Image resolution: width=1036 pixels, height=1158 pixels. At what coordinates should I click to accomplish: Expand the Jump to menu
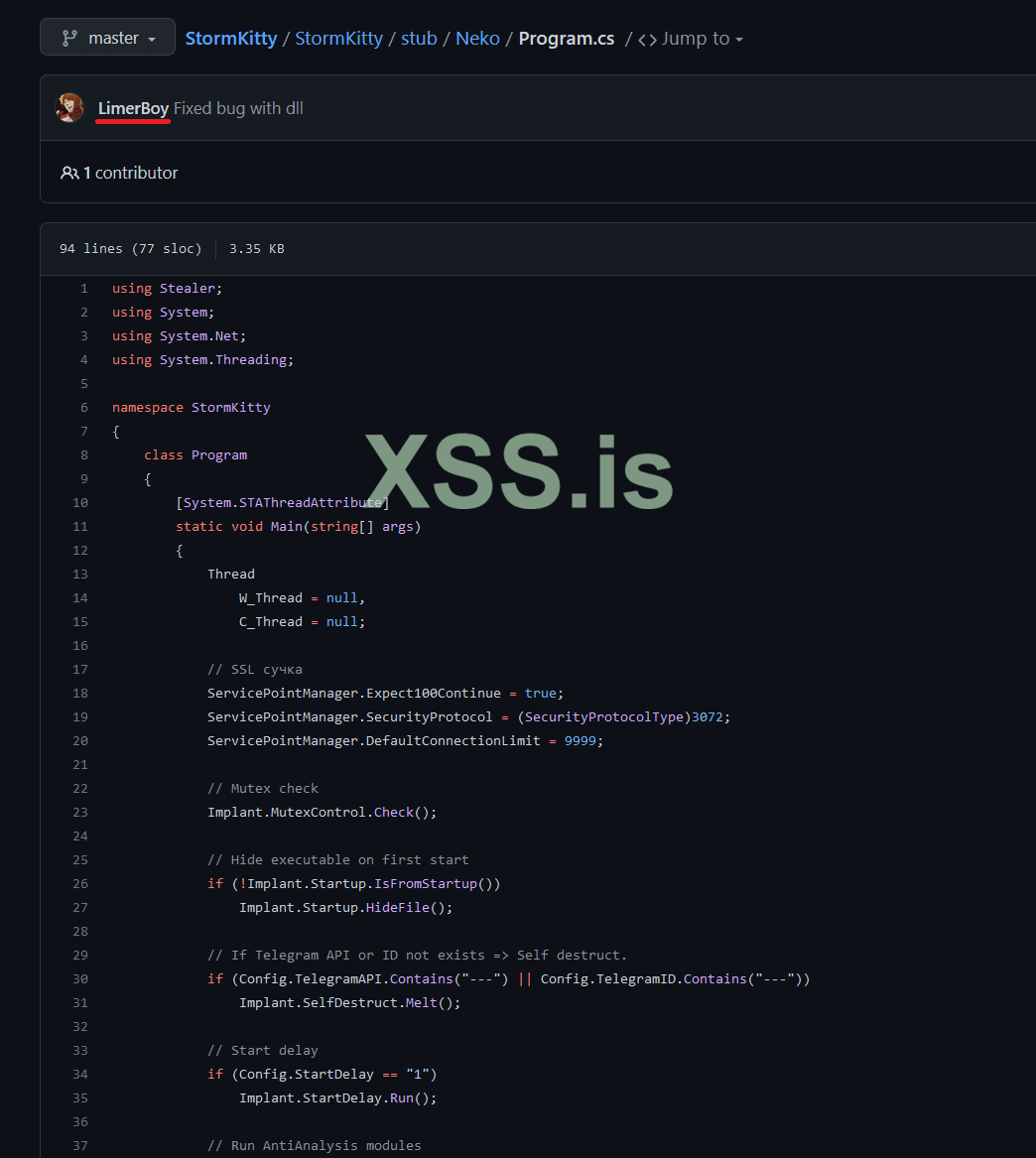pyautogui.click(x=702, y=39)
